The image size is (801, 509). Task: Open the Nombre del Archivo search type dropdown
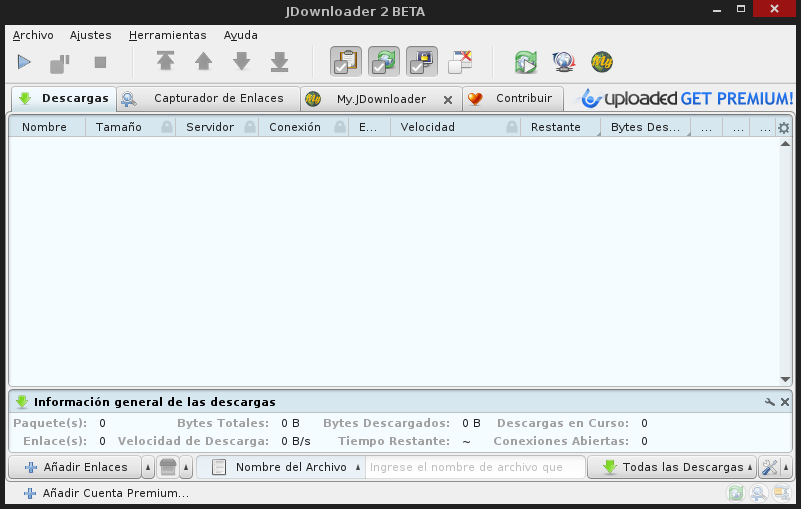click(281, 467)
